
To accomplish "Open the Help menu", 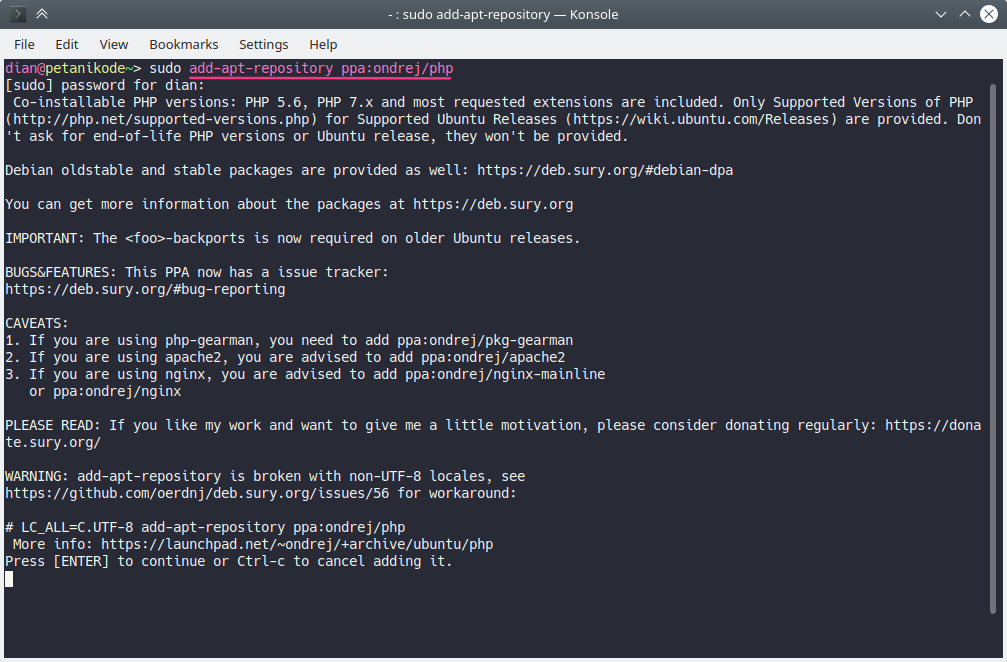I will pos(323,44).
